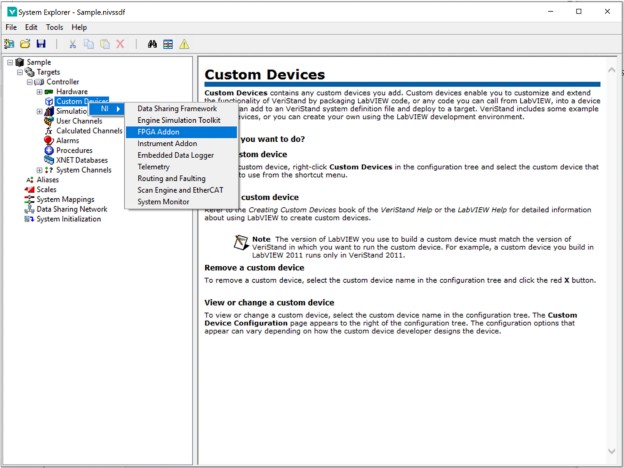Open the Help menu

(79, 27)
